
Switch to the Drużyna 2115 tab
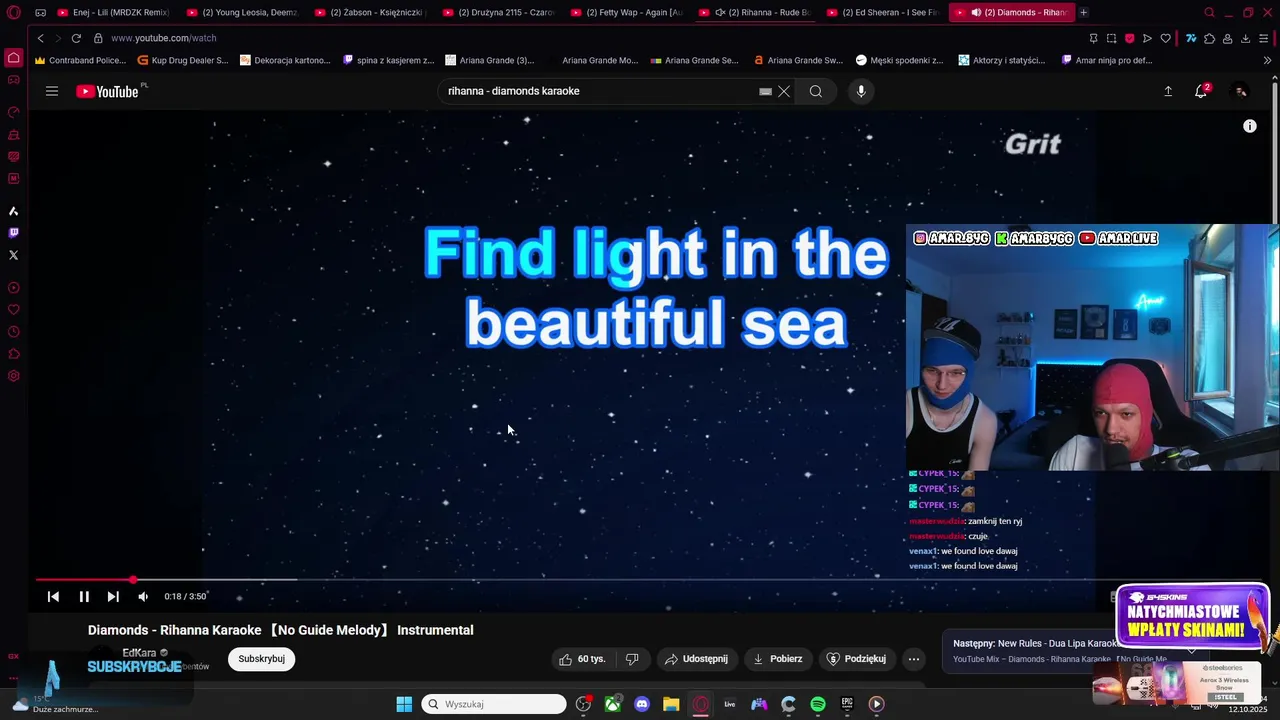point(498,12)
